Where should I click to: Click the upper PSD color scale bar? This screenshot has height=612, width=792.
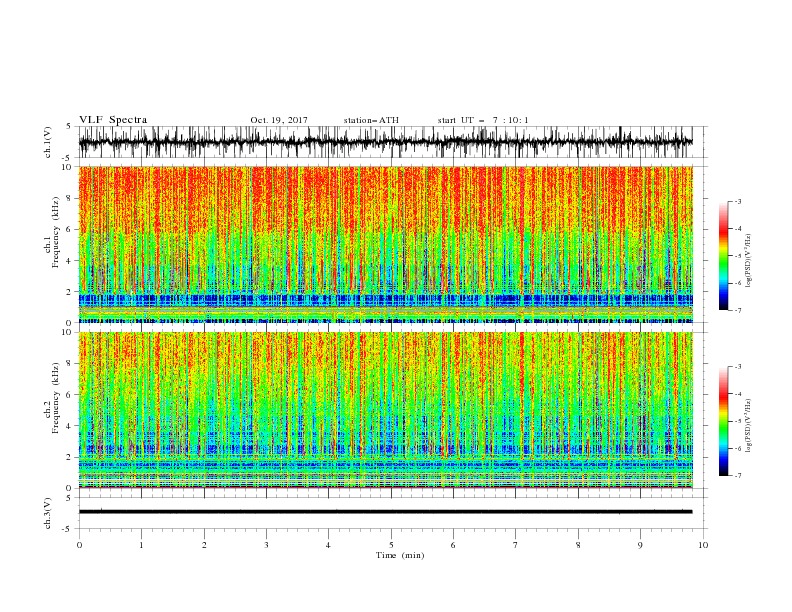click(723, 256)
